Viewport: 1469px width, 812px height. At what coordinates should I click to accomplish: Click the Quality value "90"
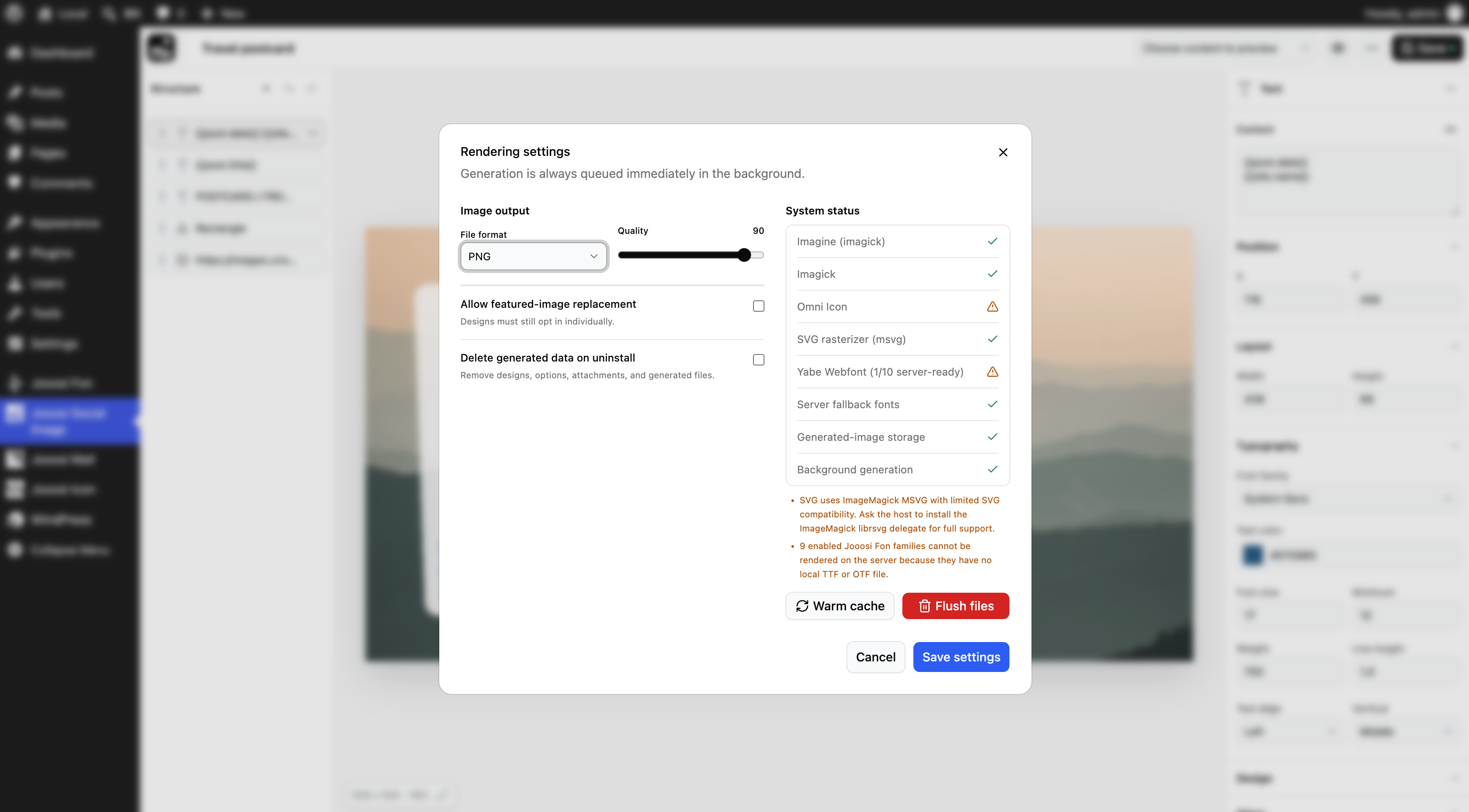tap(758, 231)
